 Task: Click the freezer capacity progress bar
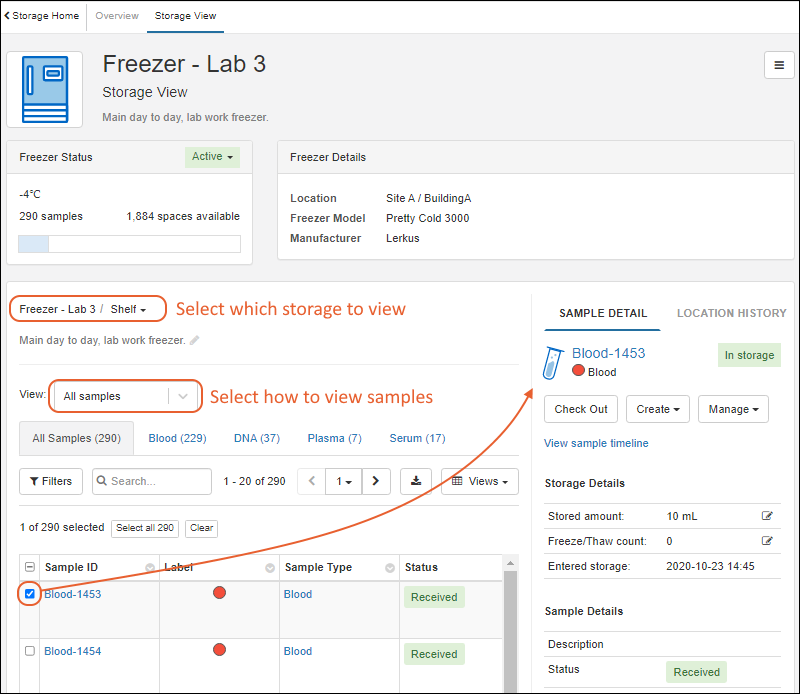tap(129, 244)
